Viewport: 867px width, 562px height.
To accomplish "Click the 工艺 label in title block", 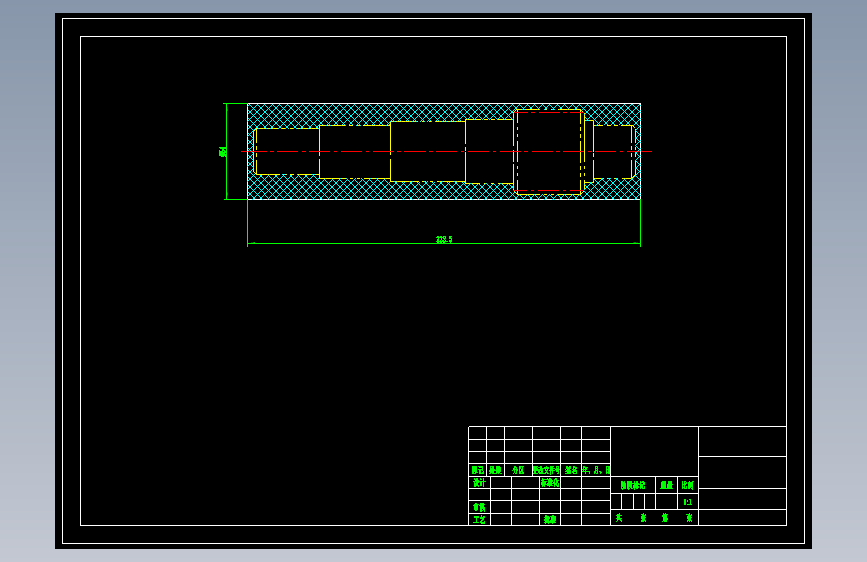I will [x=479, y=520].
